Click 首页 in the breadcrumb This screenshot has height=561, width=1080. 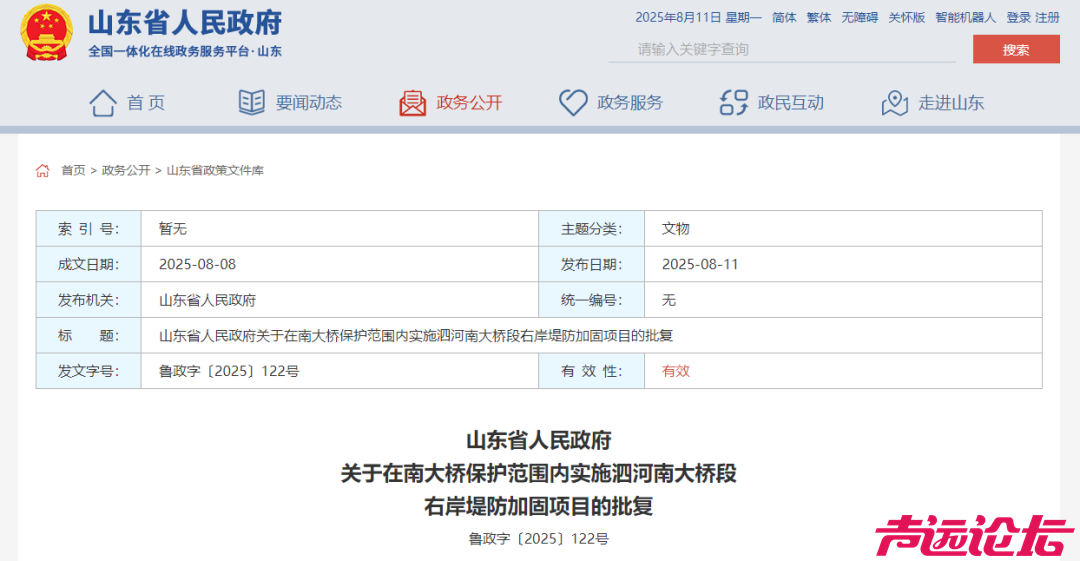click(73, 170)
